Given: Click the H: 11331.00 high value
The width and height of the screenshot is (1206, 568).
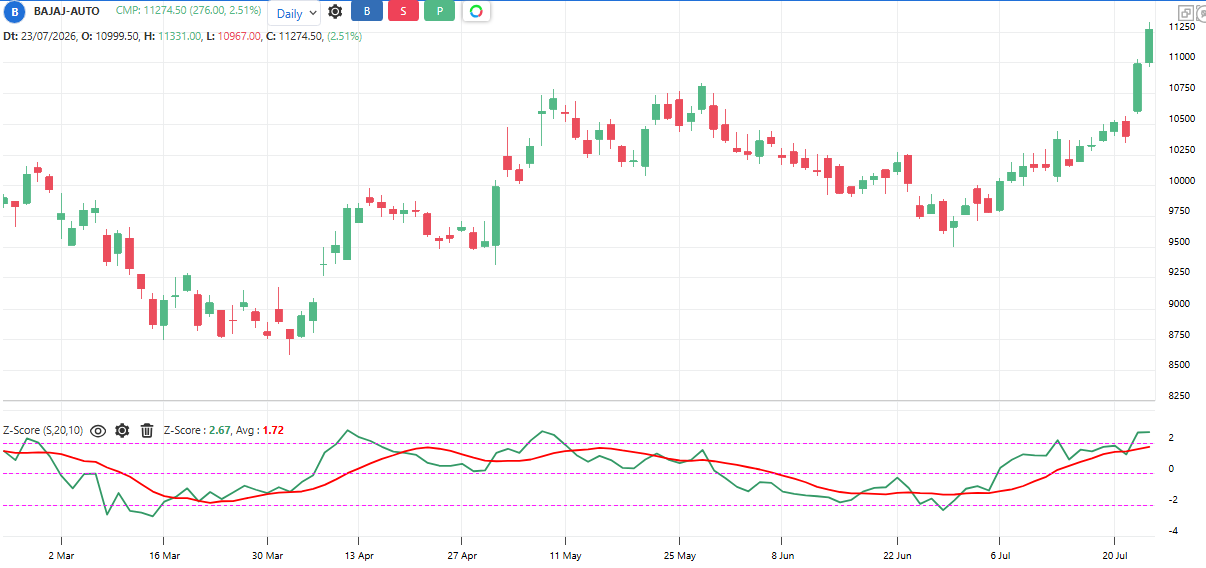Looking at the screenshot, I should [x=173, y=36].
